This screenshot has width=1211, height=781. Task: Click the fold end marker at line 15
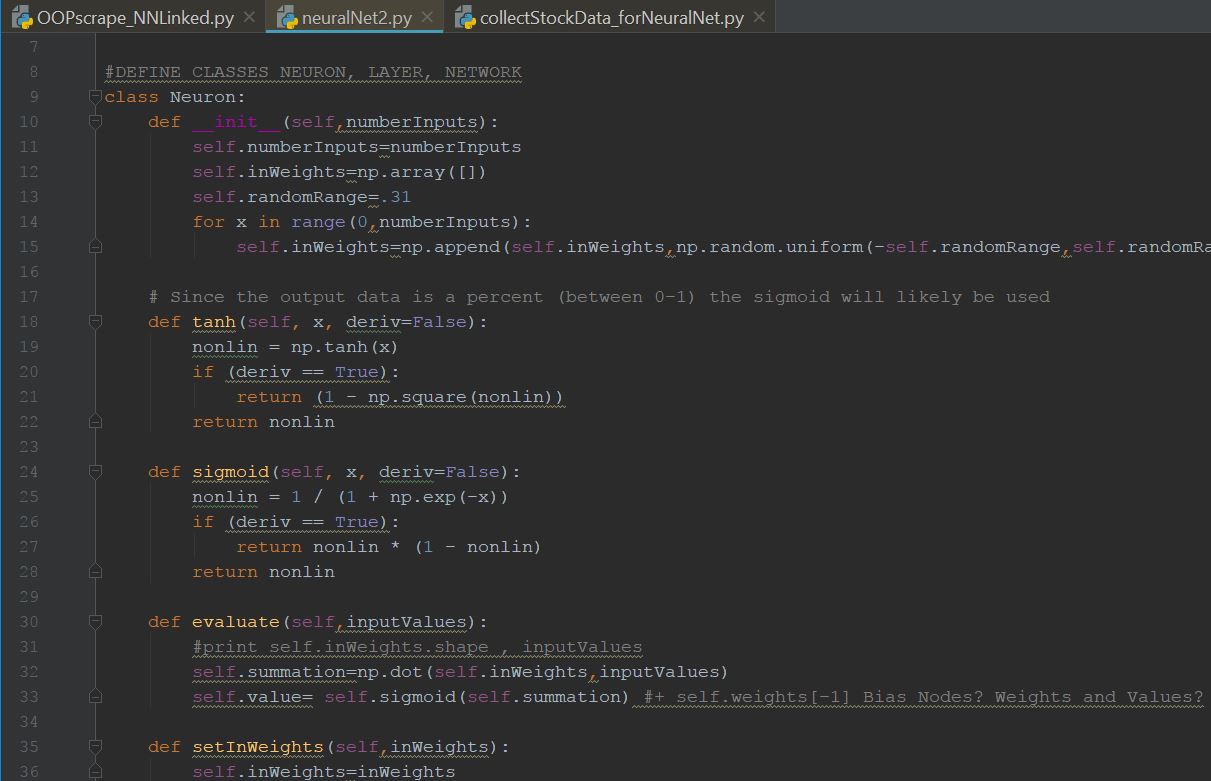pyautogui.click(x=95, y=247)
